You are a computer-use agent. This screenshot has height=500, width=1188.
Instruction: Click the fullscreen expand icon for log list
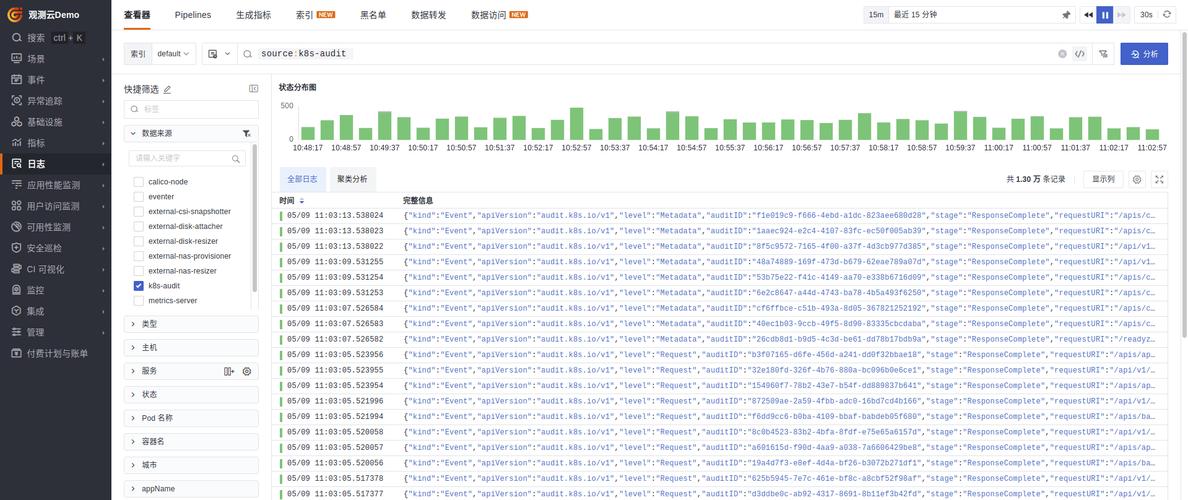(1159, 180)
